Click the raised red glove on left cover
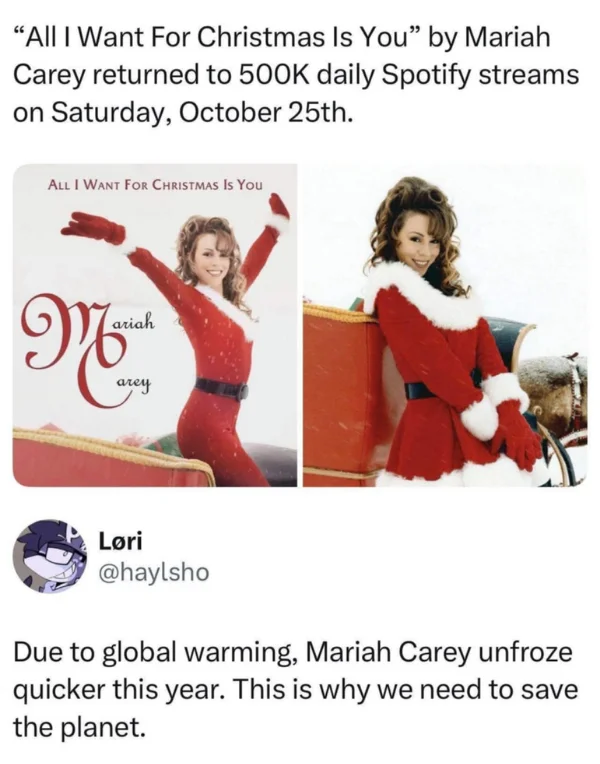This screenshot has width=600, height=764. pyautogui.click(x=279, y=207)
